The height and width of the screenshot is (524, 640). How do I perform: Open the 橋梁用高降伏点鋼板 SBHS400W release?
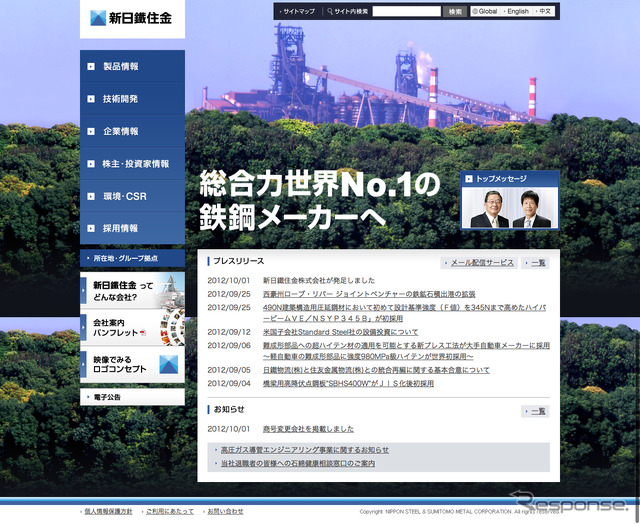point(348,383)
